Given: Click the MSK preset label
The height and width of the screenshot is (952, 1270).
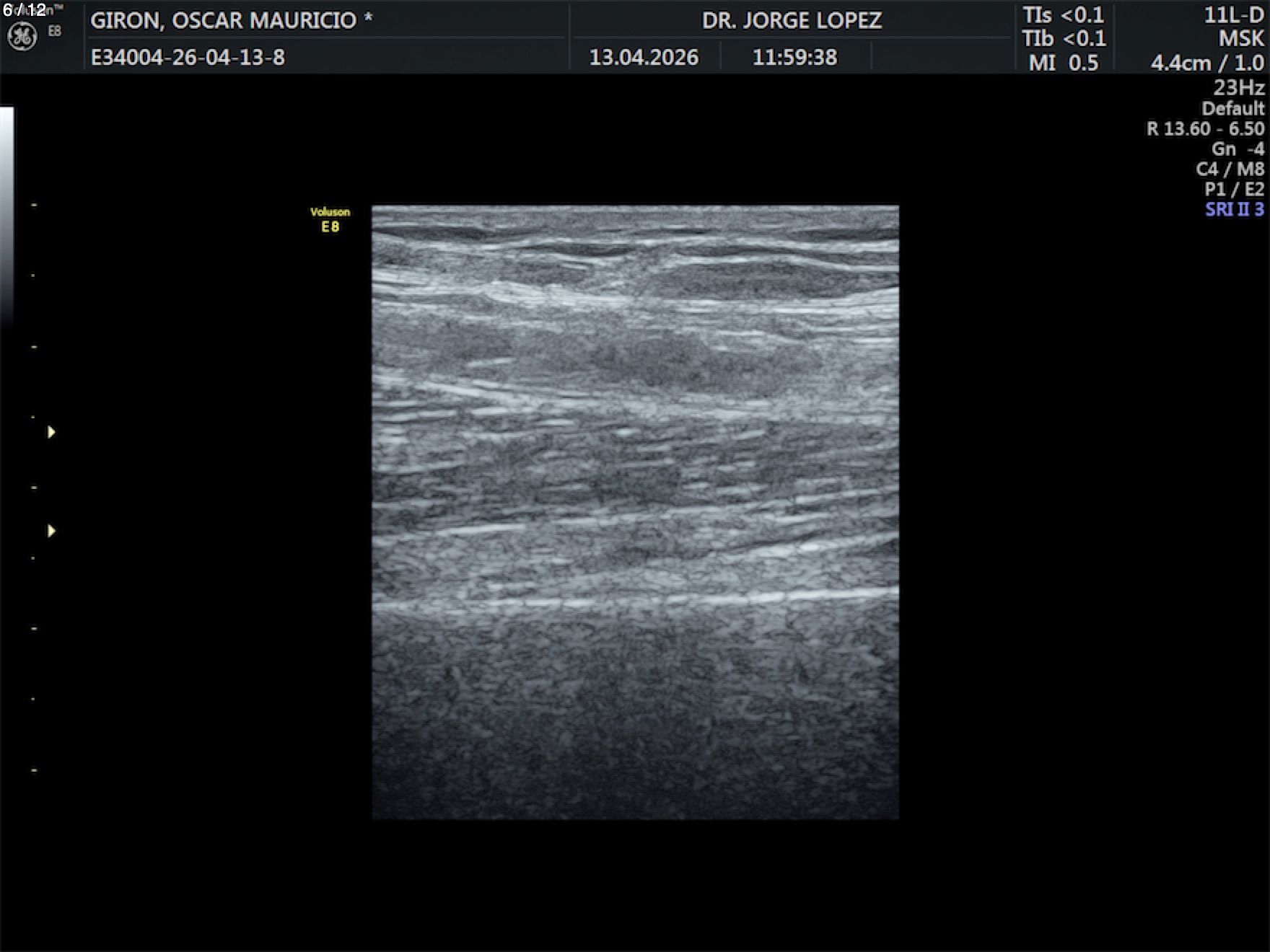Looking at the screenshot, I should click(x=1240, y=38).
